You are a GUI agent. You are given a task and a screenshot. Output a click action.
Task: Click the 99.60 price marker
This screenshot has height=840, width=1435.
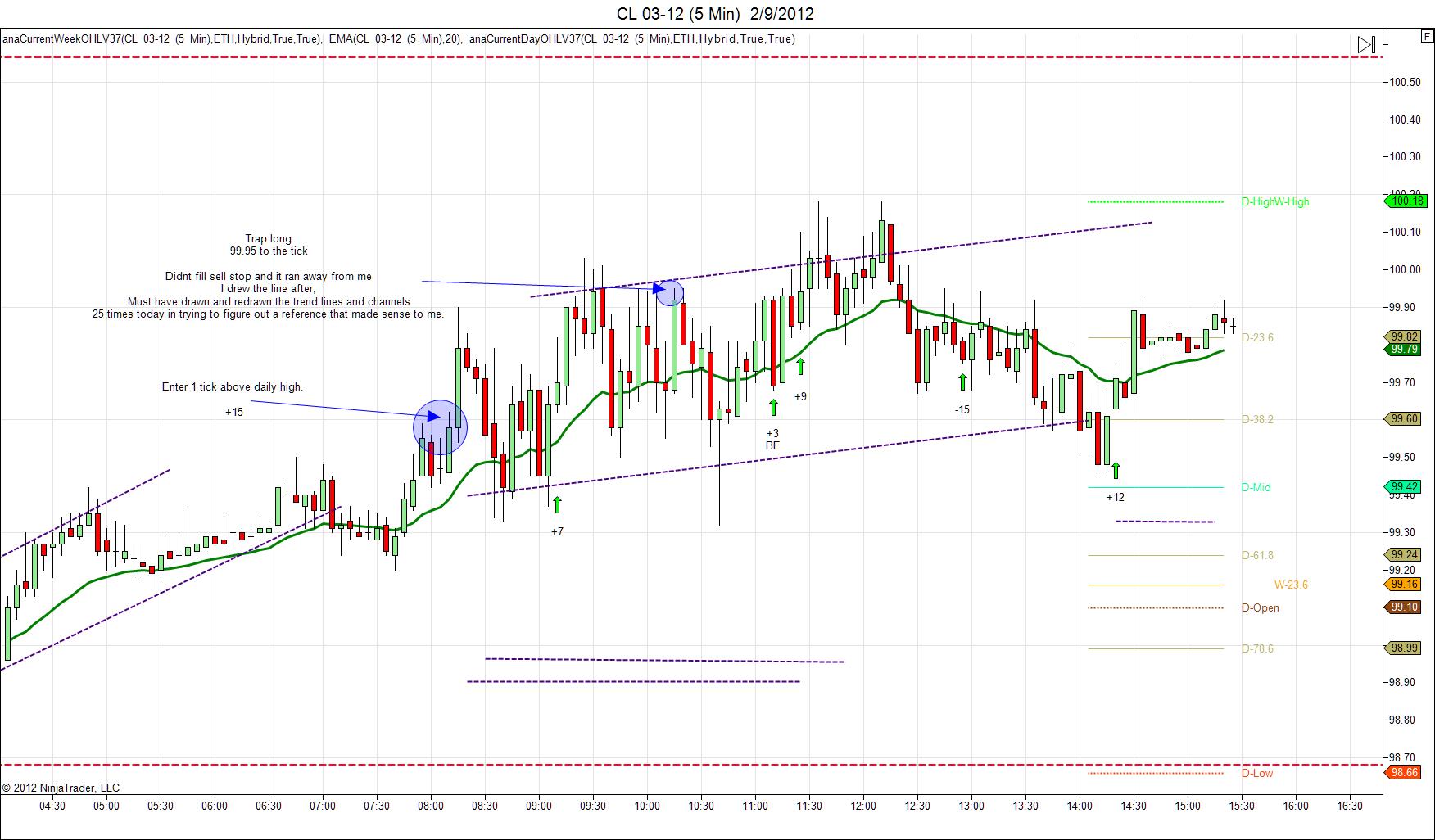pyautogui.click(x=1404, y=418)
